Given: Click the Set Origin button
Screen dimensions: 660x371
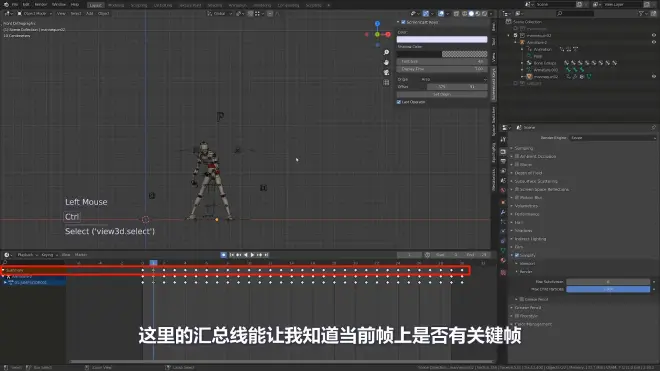Looking at the screenshot, I should [442, 94].
